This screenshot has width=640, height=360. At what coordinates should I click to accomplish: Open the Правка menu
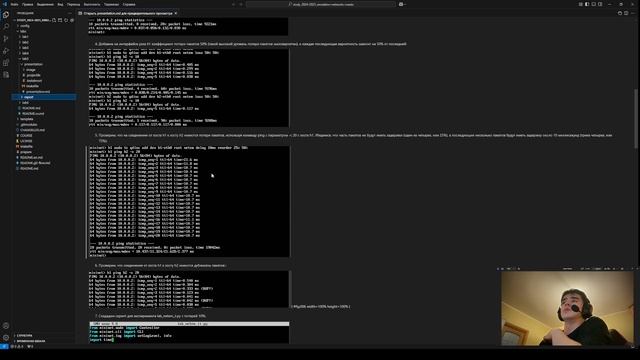[28, 4]
